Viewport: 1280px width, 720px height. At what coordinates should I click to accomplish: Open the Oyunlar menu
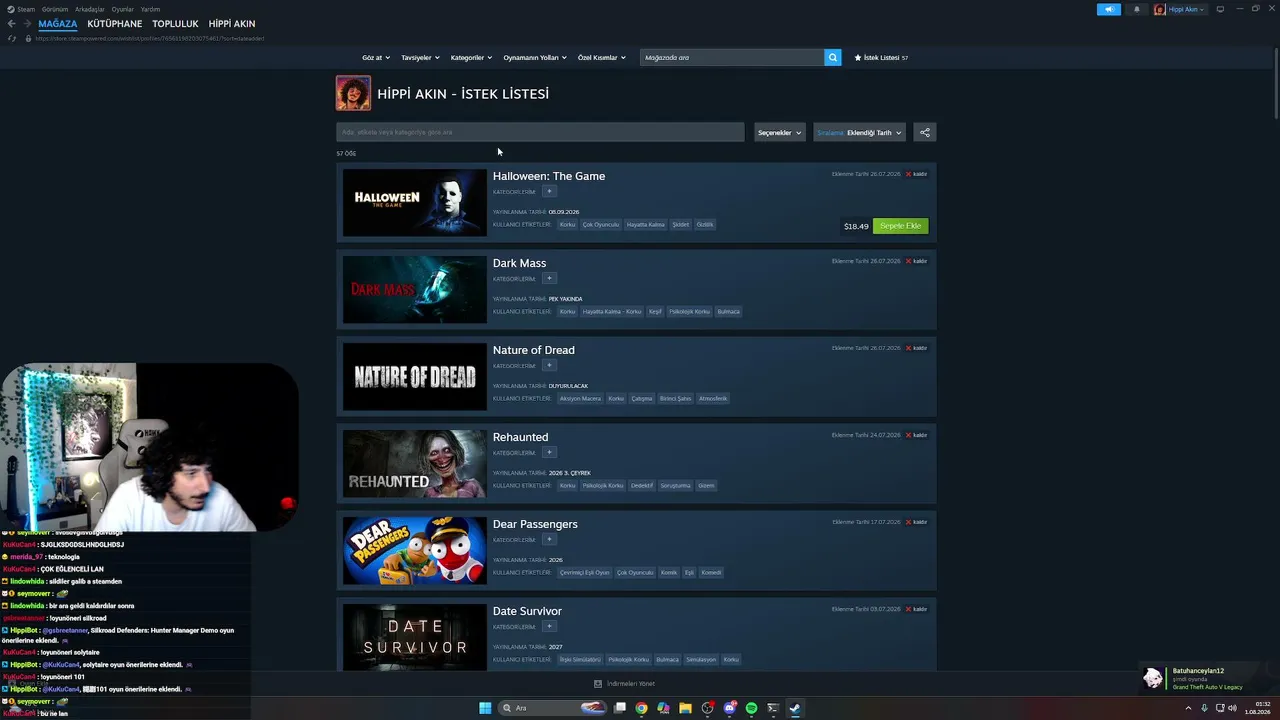(123, 9)
